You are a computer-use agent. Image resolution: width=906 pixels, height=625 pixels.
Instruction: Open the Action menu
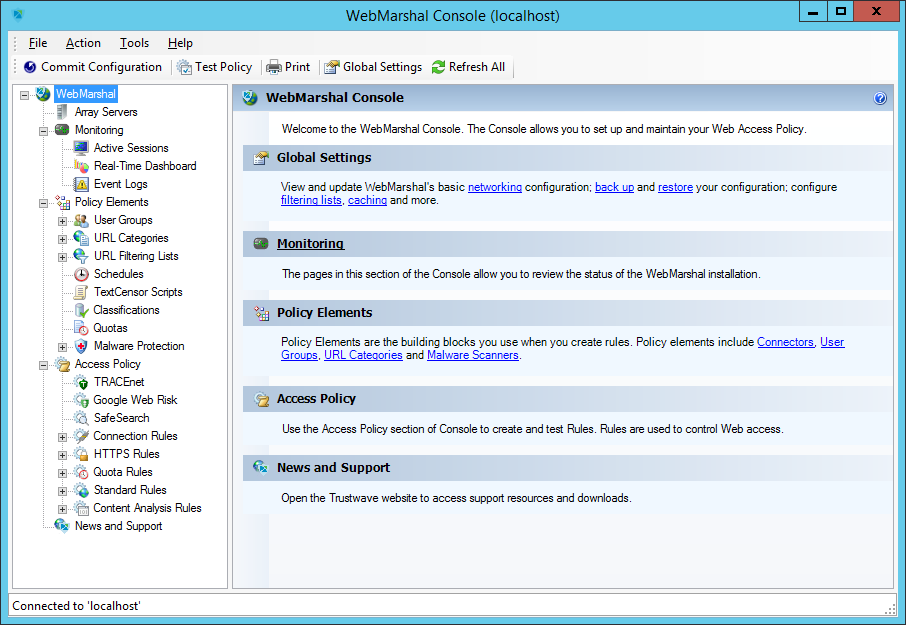[x=83, y=43]
